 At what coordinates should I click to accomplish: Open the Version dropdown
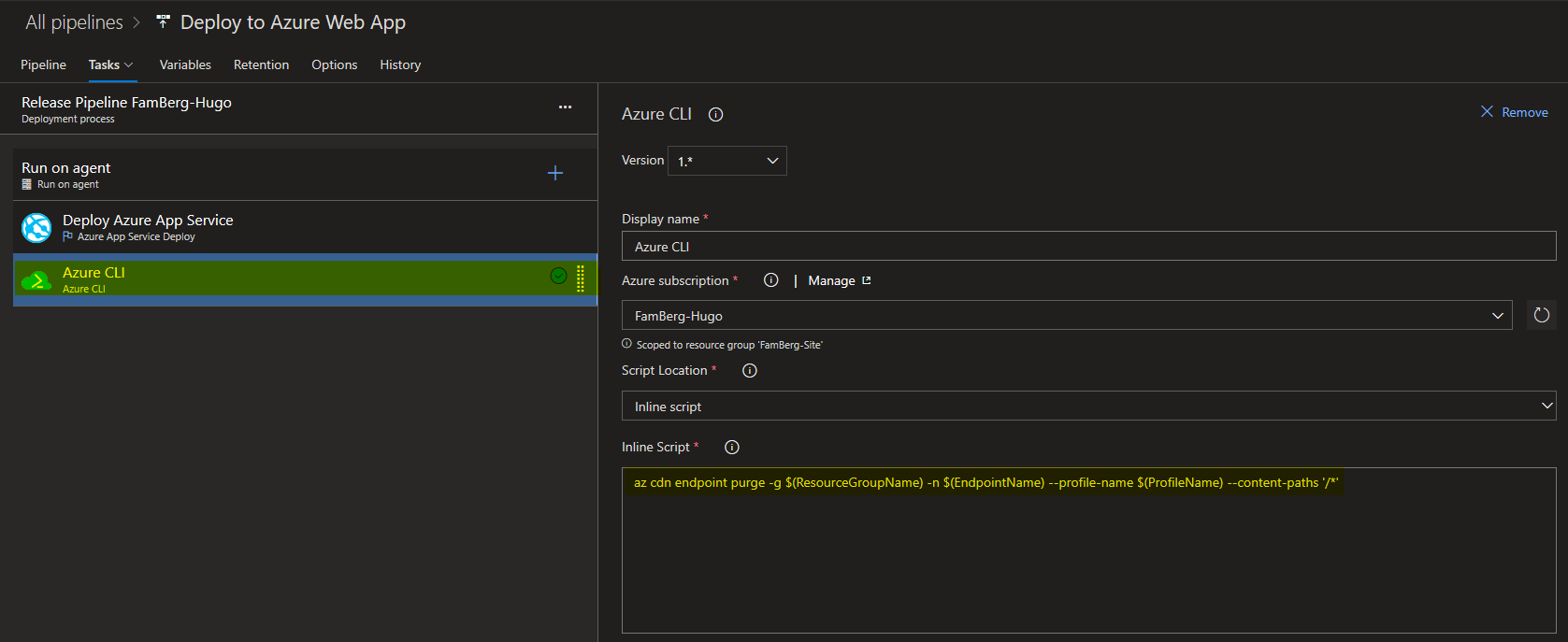point(727,161)
